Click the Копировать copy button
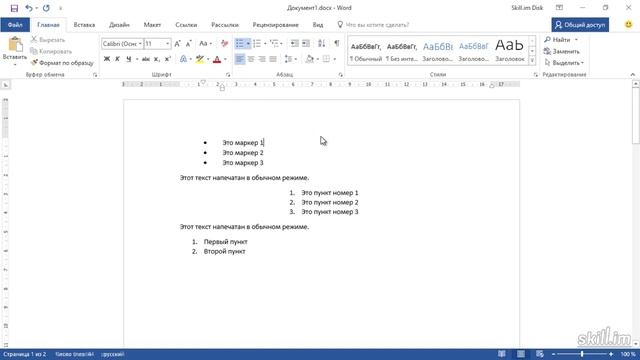 (x=51, y=51)
